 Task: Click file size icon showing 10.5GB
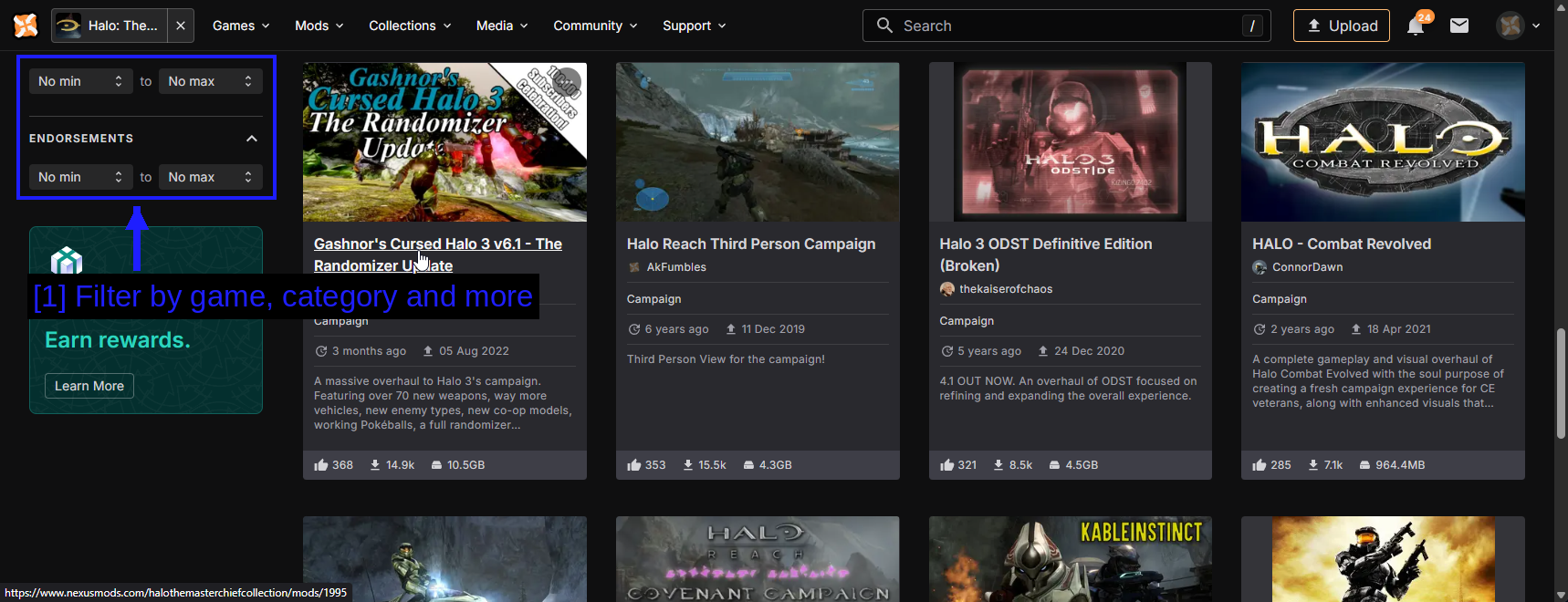(436, 465)
